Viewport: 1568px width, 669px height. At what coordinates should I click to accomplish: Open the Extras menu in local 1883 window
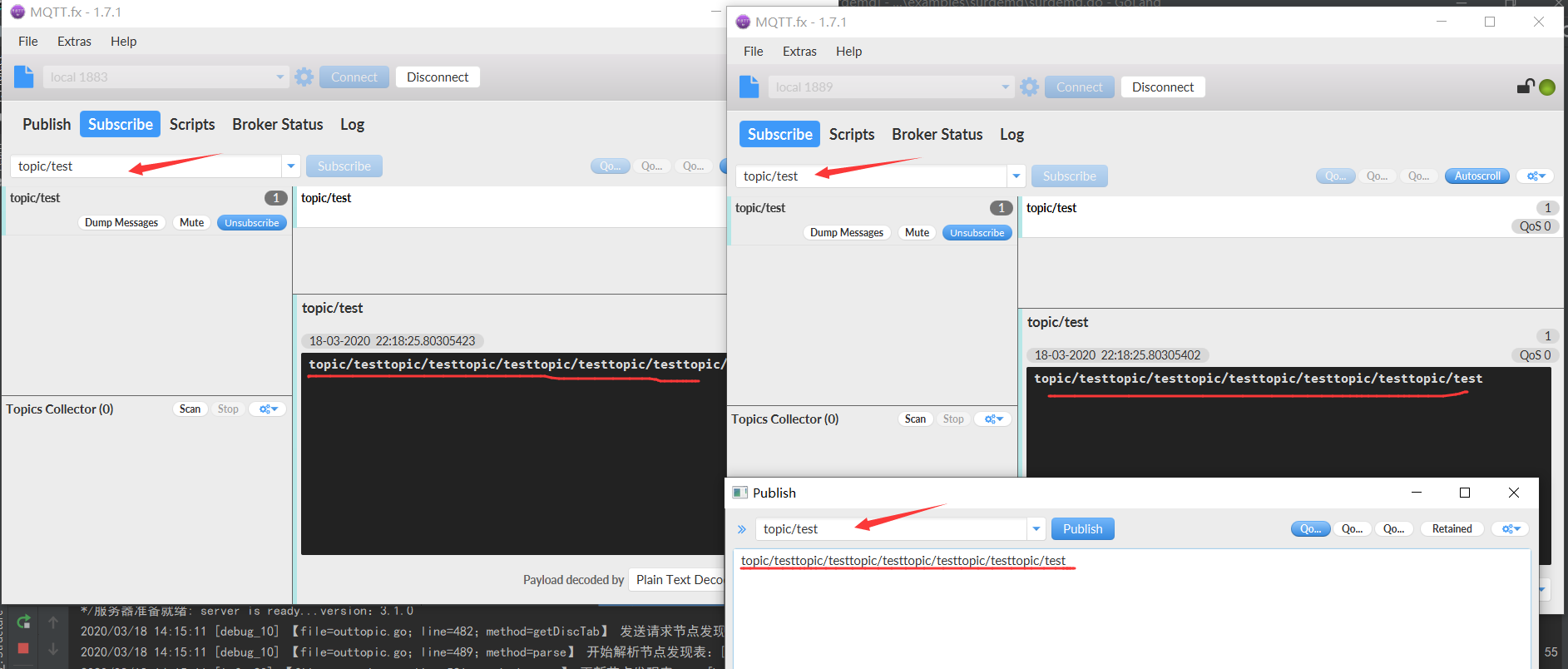(x=74, y=42)
